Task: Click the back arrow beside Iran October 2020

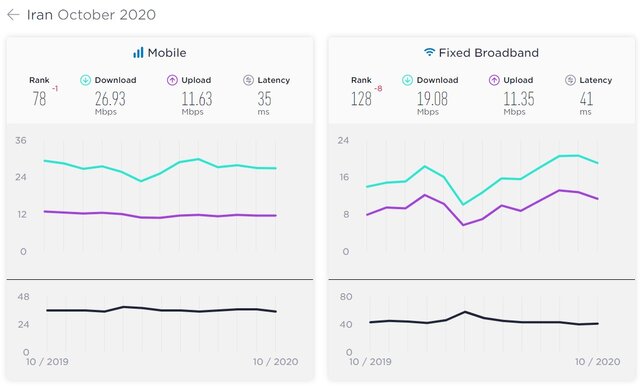Action: [x=13, y=15]
